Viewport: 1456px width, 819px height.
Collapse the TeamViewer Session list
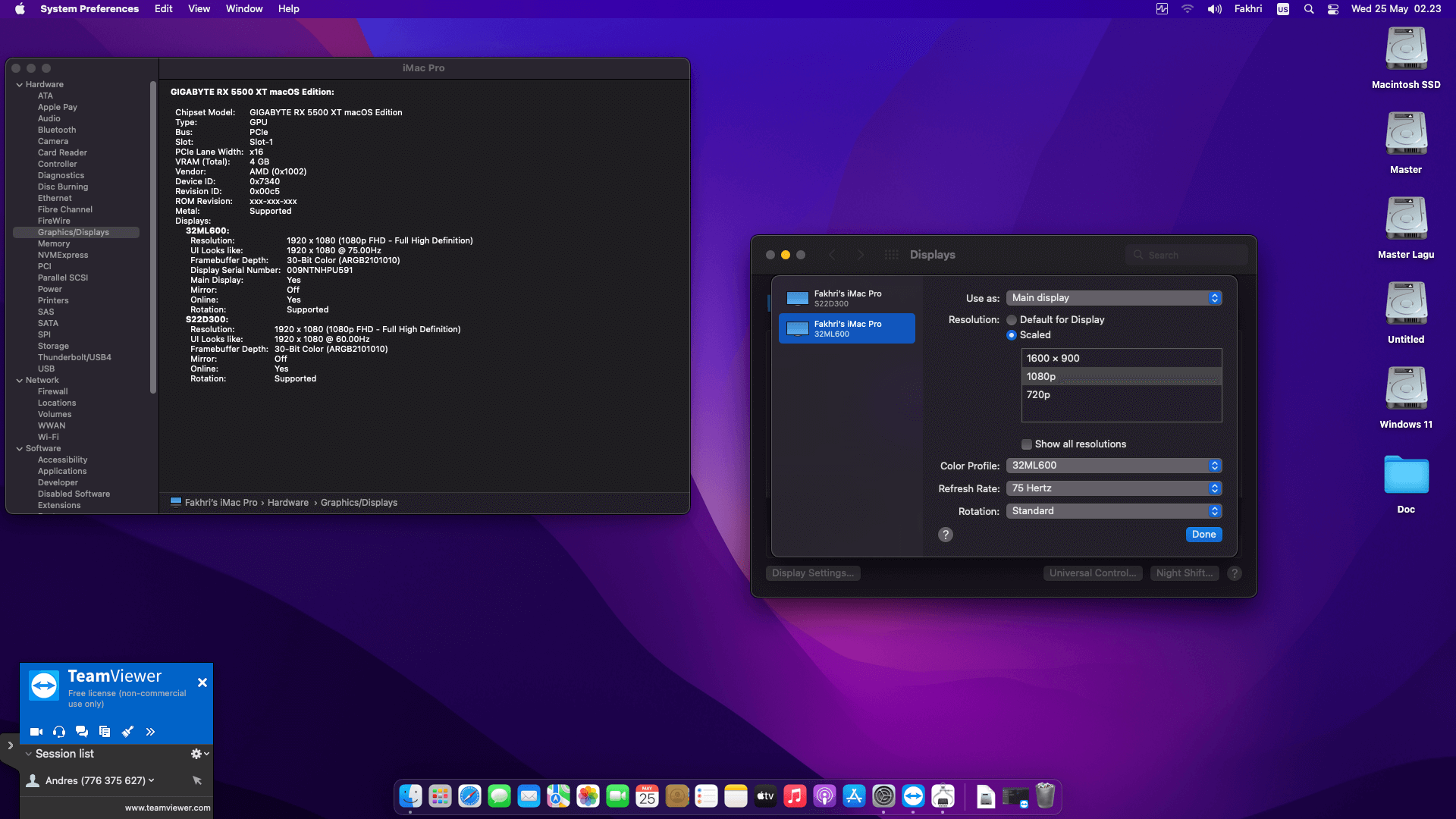(x=28, y=754)
